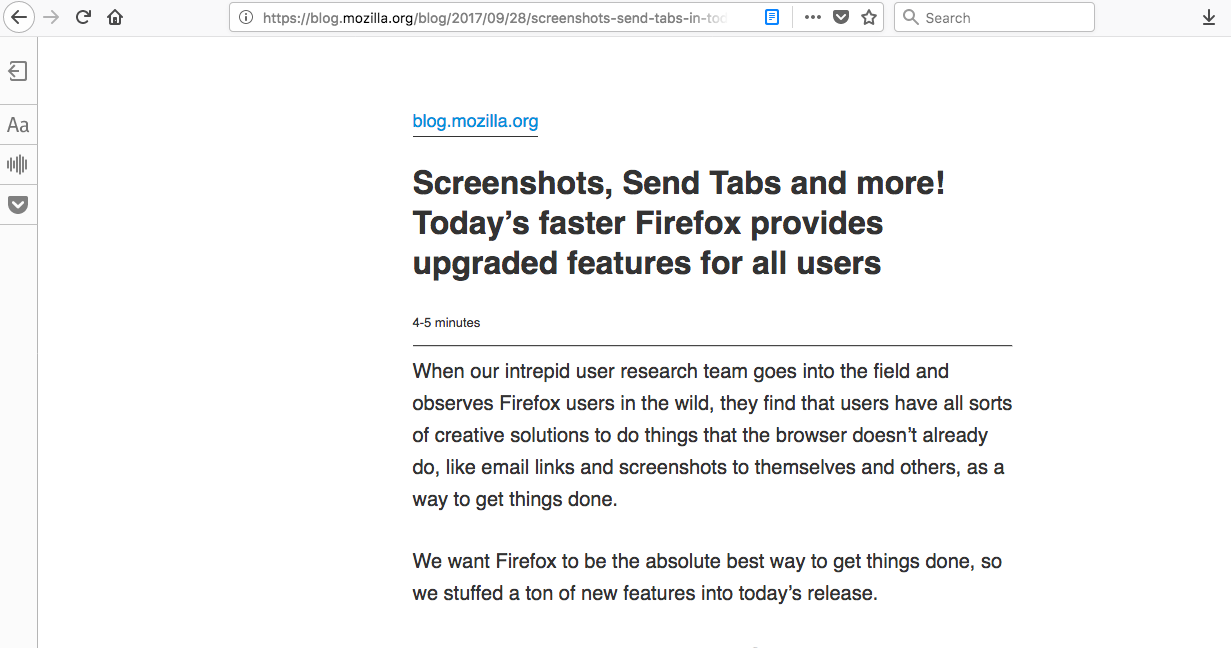This screenshot has width=1231, height=648.
Task: Open the page actions three-dot menu
Action: click(x=813, y=17)
